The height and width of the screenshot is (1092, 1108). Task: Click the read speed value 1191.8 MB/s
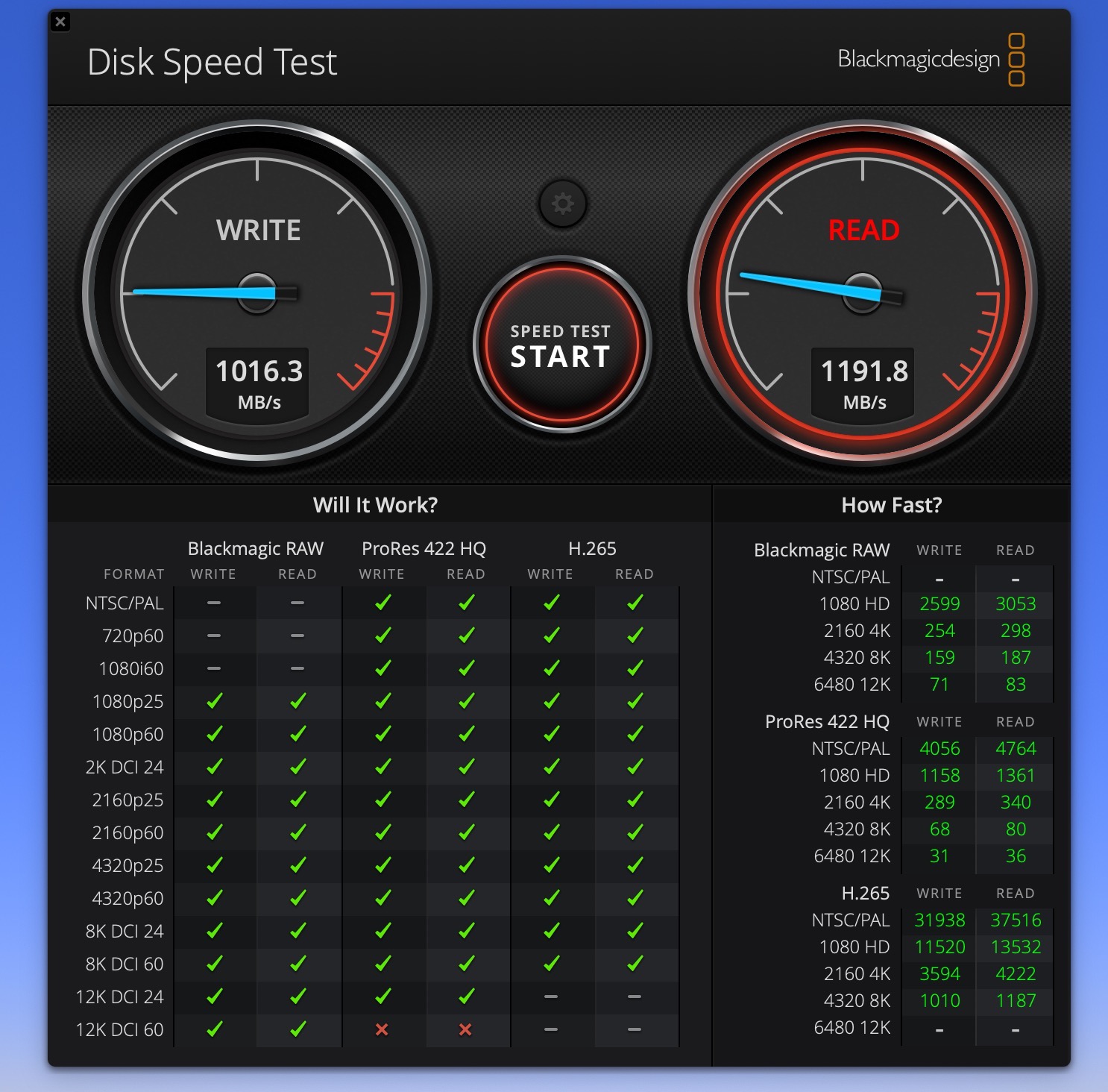pos(864,385)
